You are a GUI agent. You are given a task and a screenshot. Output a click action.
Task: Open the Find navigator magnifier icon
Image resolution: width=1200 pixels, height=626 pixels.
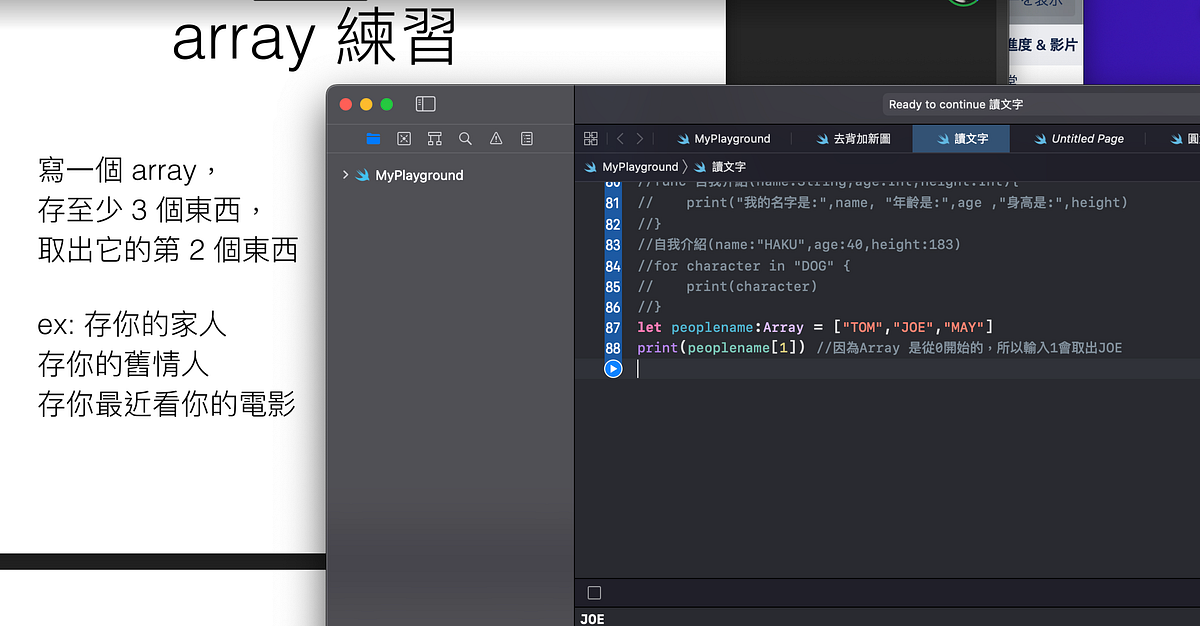pyautogui.click(x=465, y=139)
